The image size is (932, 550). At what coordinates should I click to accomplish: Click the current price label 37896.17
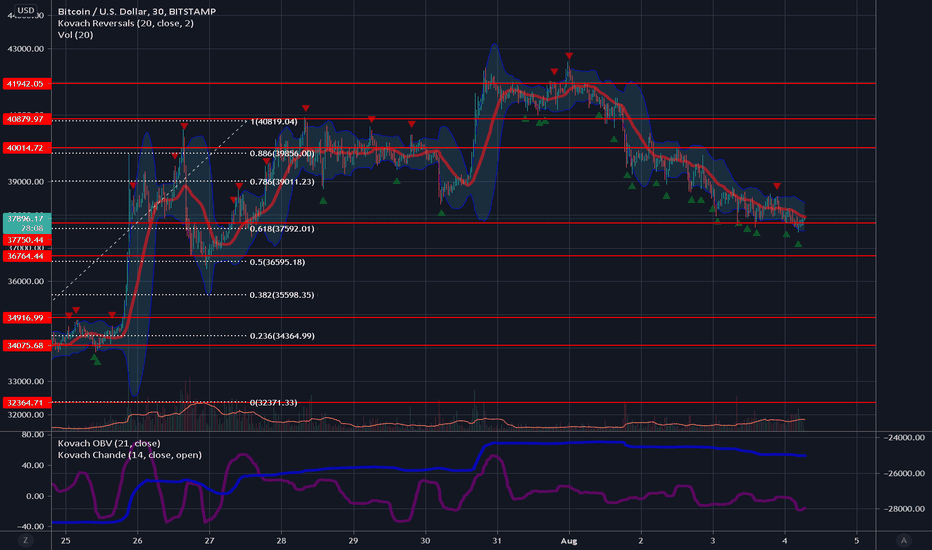click(27, 218)
